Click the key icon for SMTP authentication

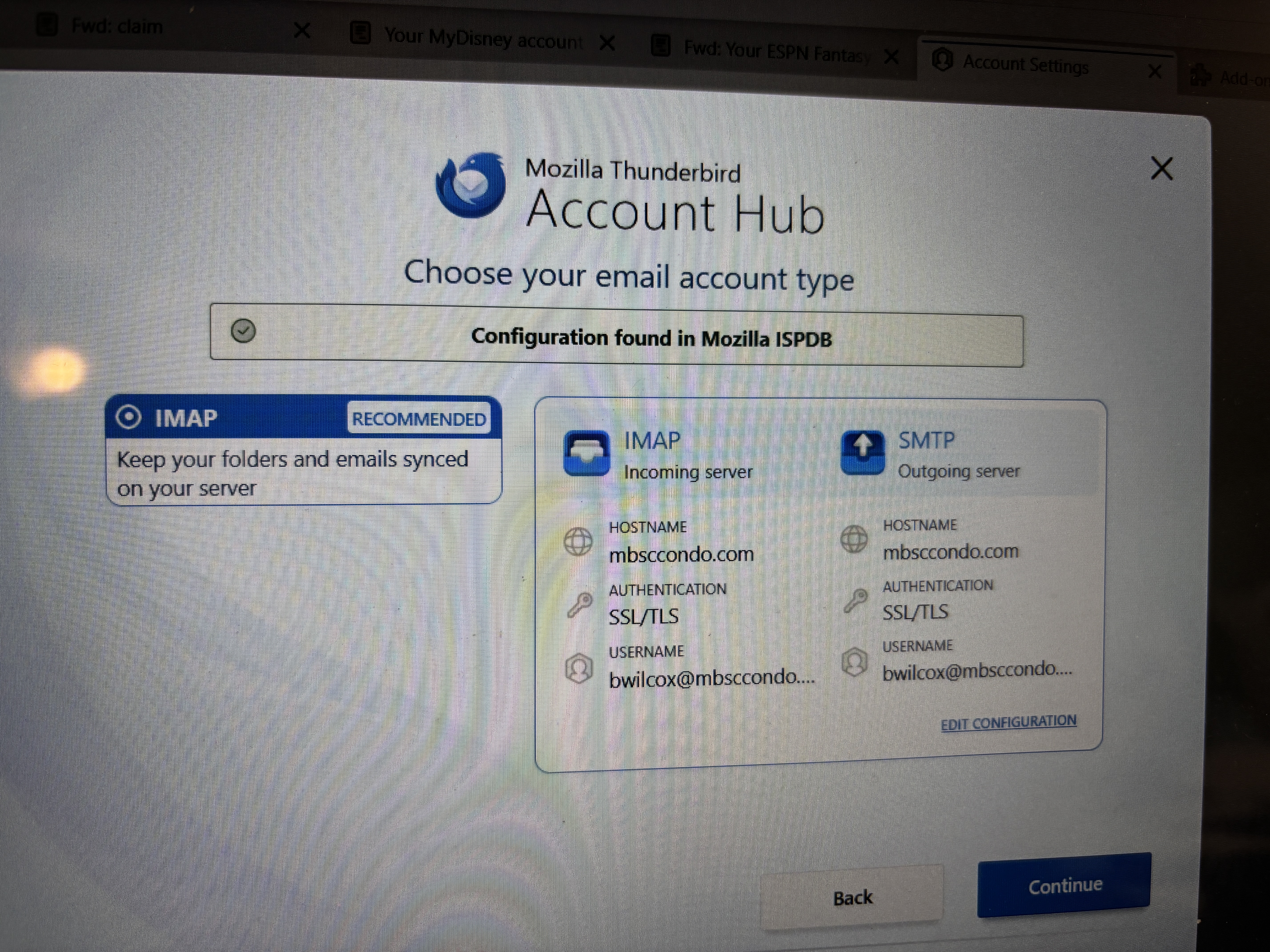click(856, 600)
